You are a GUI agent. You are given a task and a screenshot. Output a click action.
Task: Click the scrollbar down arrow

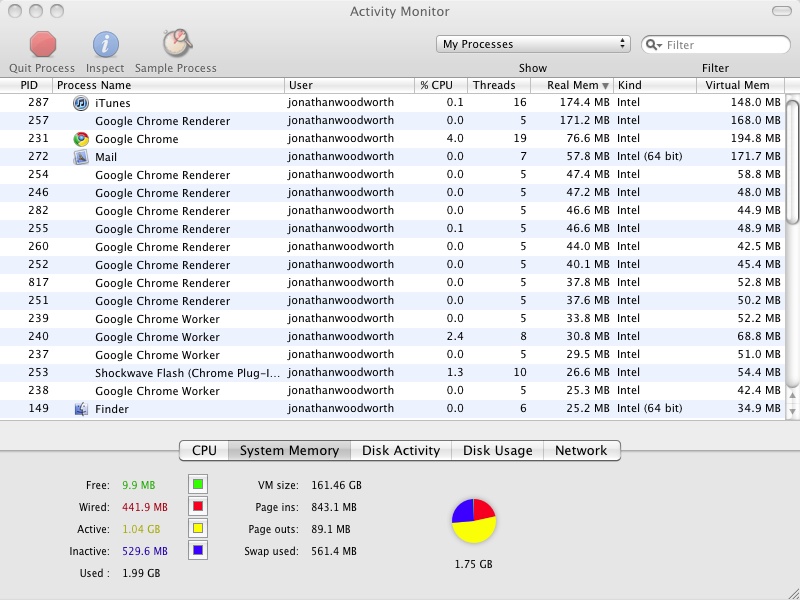pos(792,411)
